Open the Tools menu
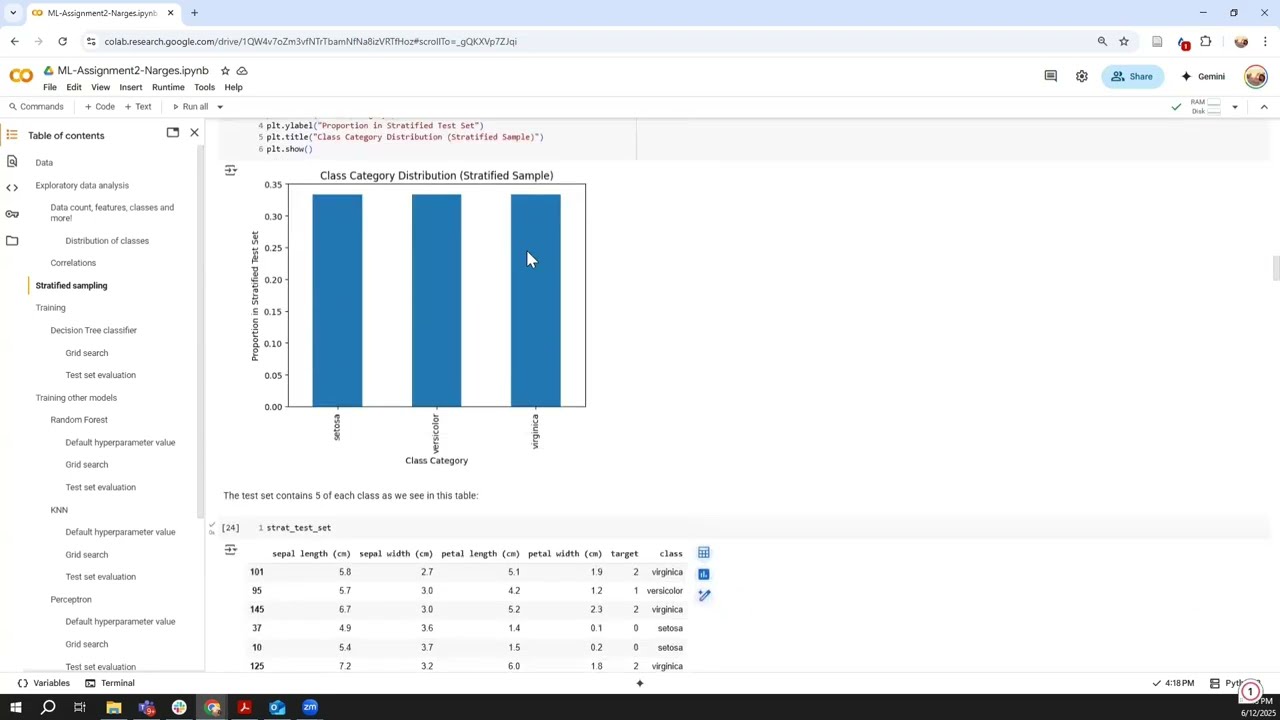1280x720 pixels. pyautogui.click(x=204, y=87)
